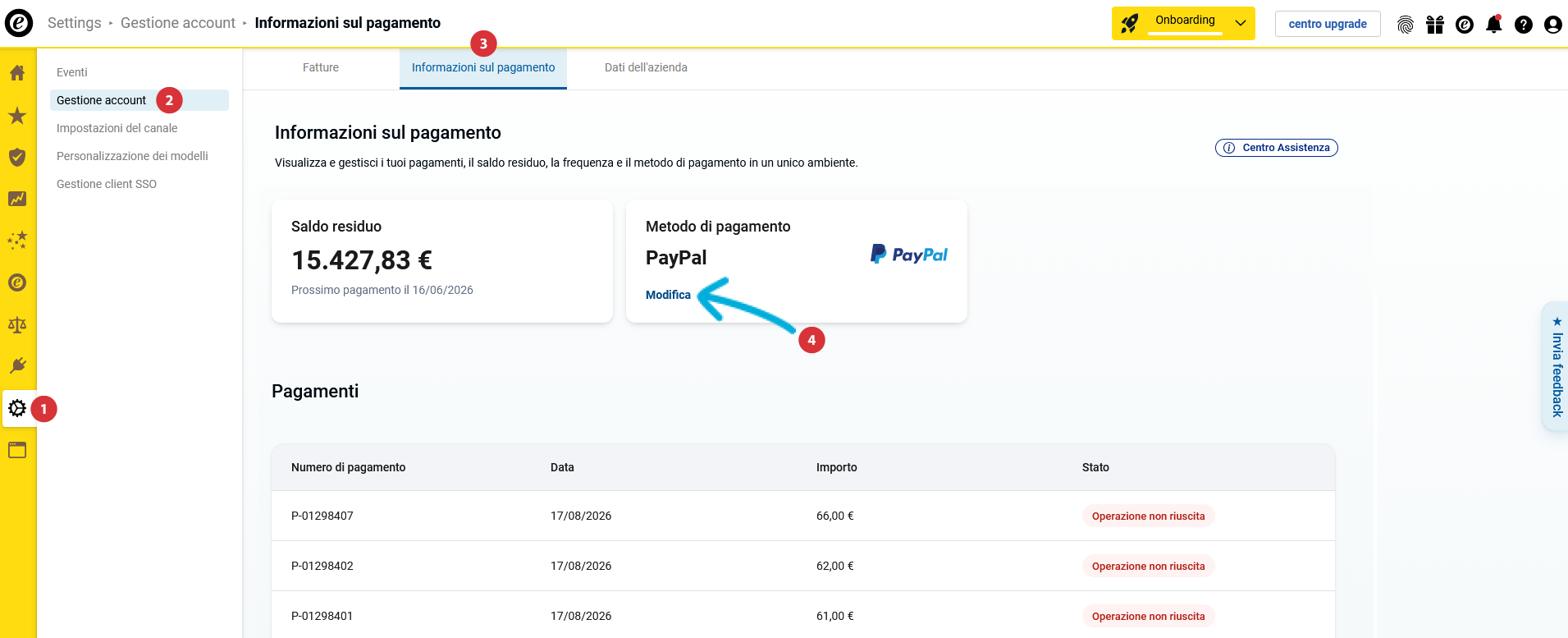Click the header e-logo circle icon
Viewport: 1568px width, 638px height.
click(1465, 25)
